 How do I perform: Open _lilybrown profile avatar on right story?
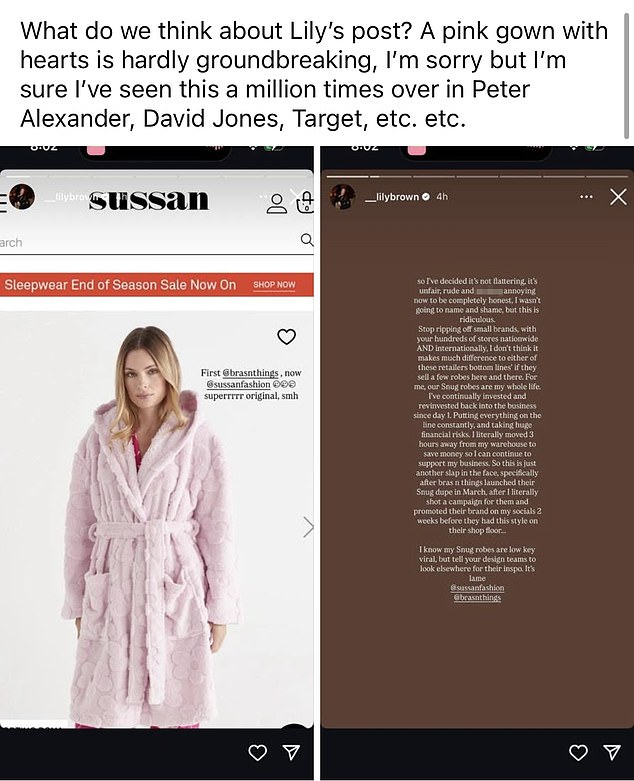tap(343, 196)
